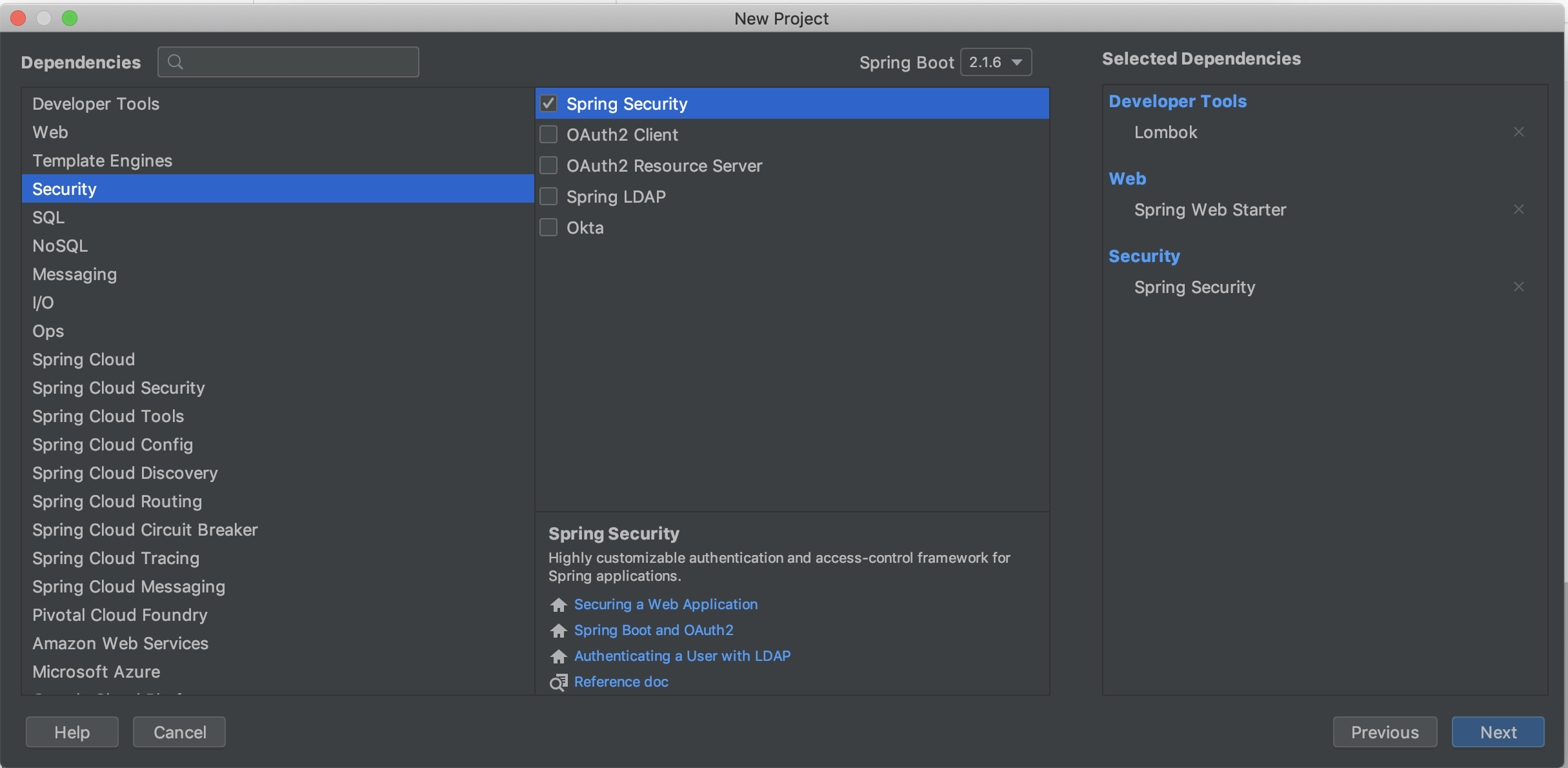The width and height of the screenshot is (1568, 768).
Task: Click the Security heading in Selected Dependencies
Action: coord(1144,256)
